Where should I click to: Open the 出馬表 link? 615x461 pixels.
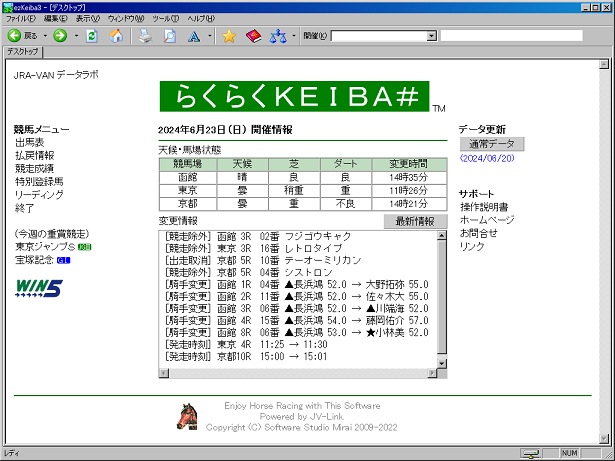[x=29, y=142]
